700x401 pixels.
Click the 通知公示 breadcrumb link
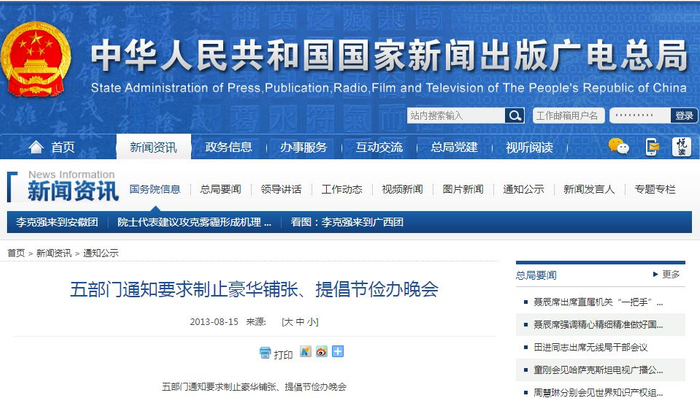pyautogui.click(x=101, y=253)
